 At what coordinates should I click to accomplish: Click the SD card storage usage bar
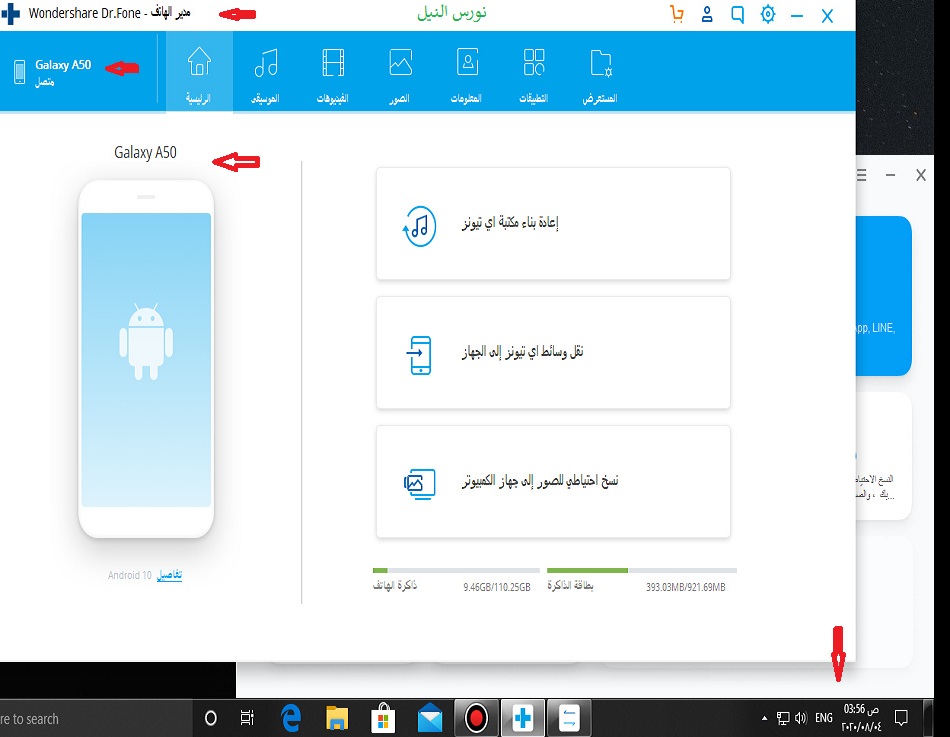(x=636, y=570)
